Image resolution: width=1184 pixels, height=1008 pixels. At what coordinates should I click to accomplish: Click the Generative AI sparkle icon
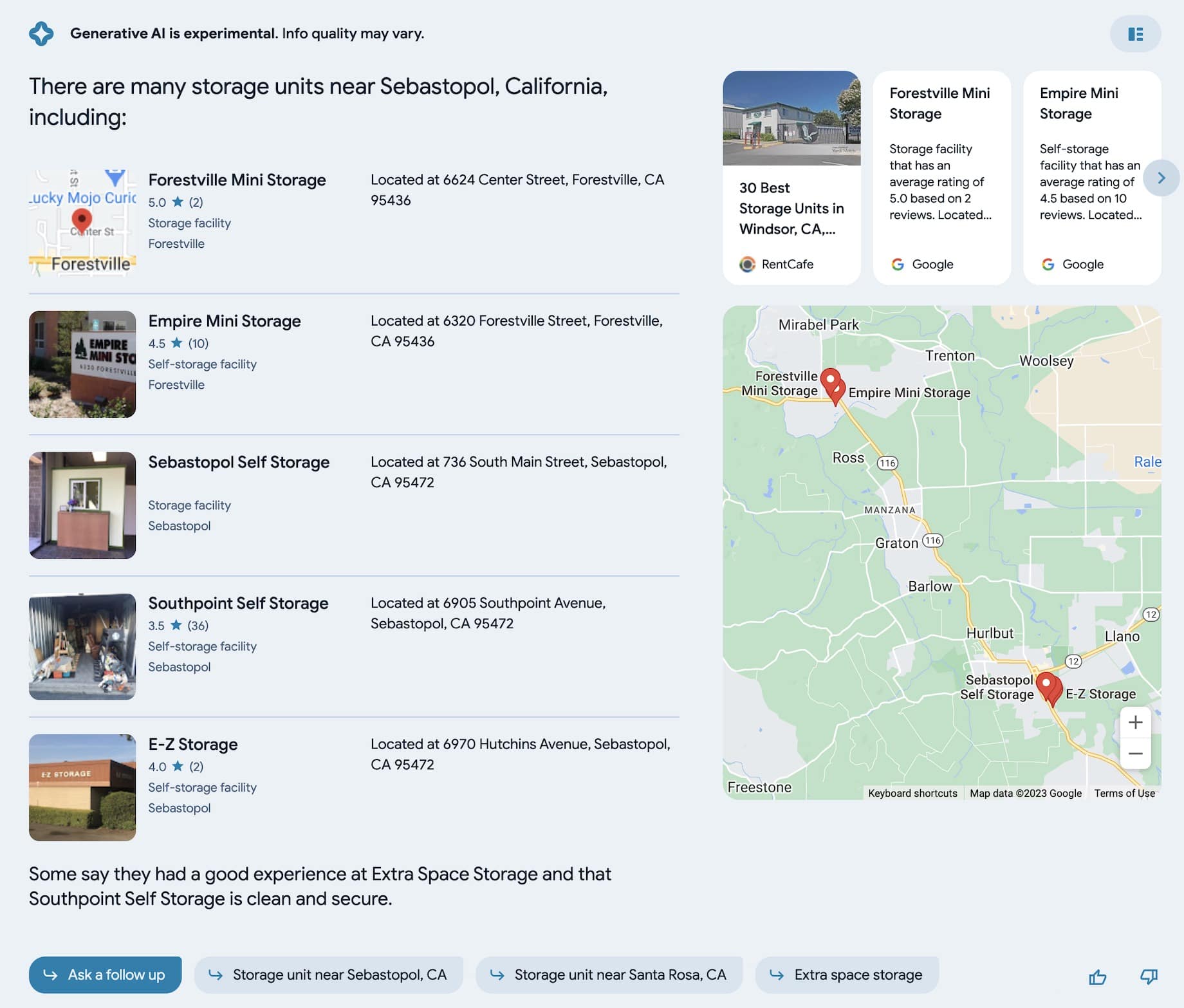[x=41, y=33]
